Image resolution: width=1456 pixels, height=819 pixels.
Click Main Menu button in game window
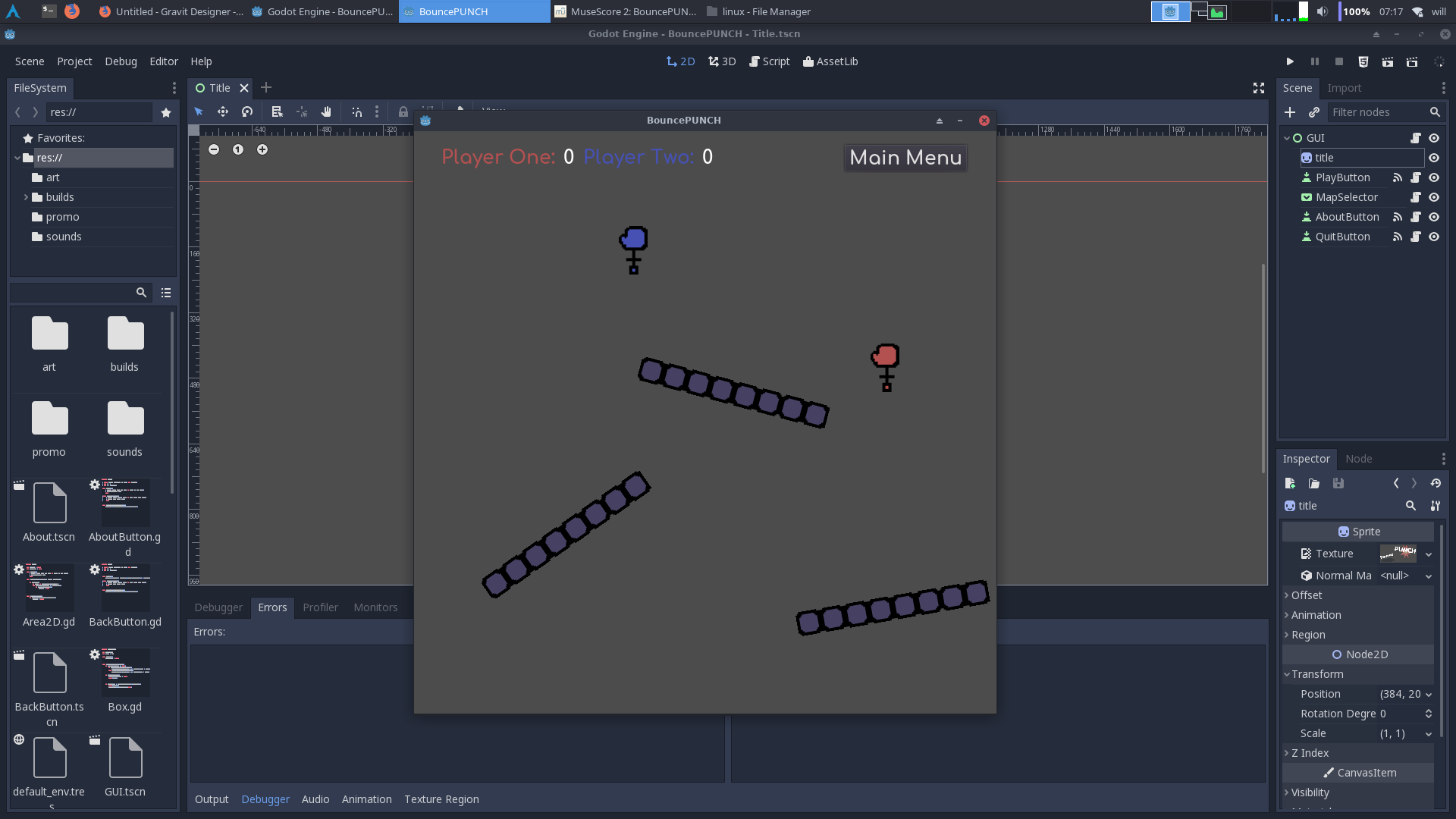905,158
